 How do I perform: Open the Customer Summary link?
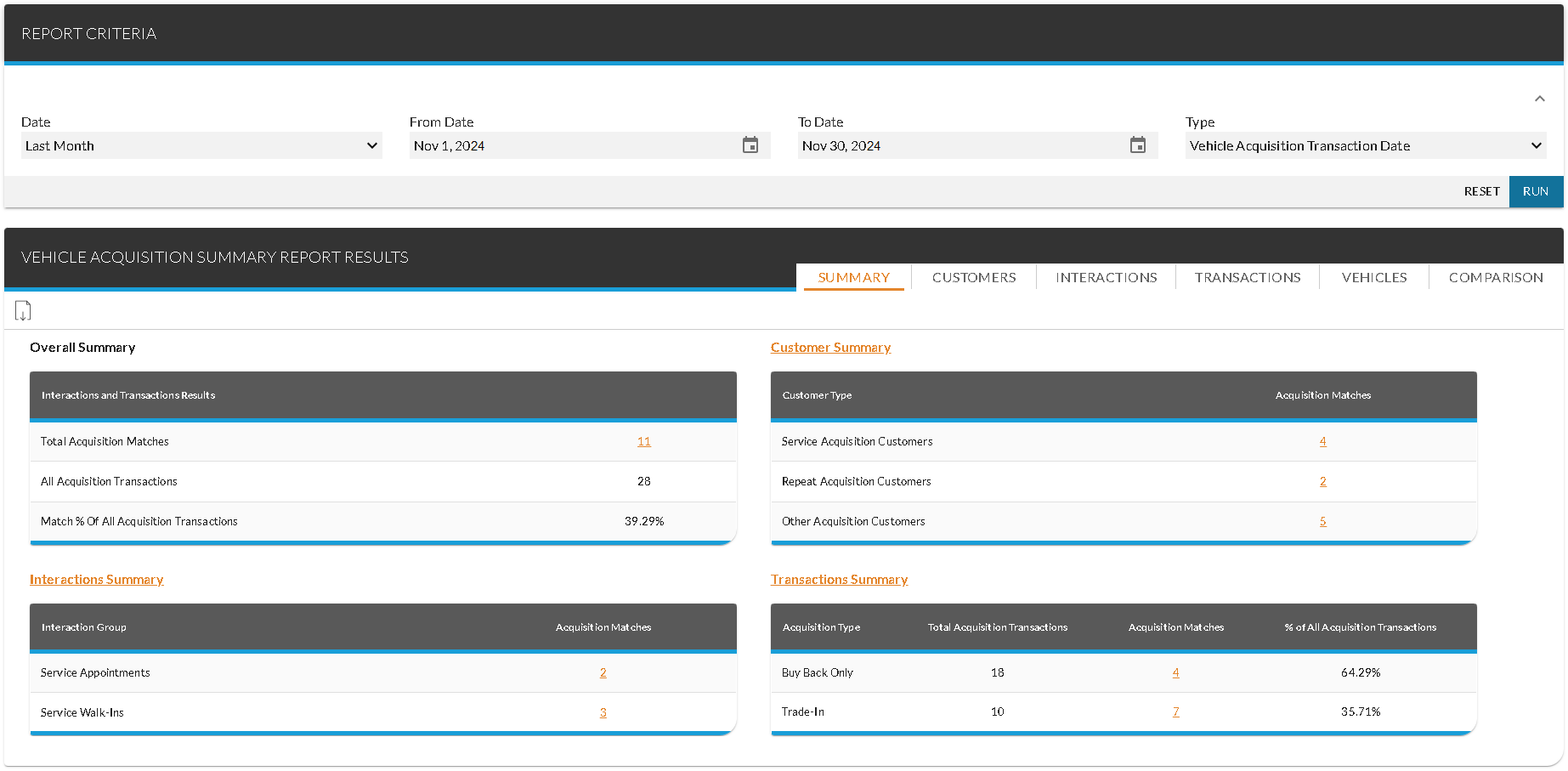830,348
